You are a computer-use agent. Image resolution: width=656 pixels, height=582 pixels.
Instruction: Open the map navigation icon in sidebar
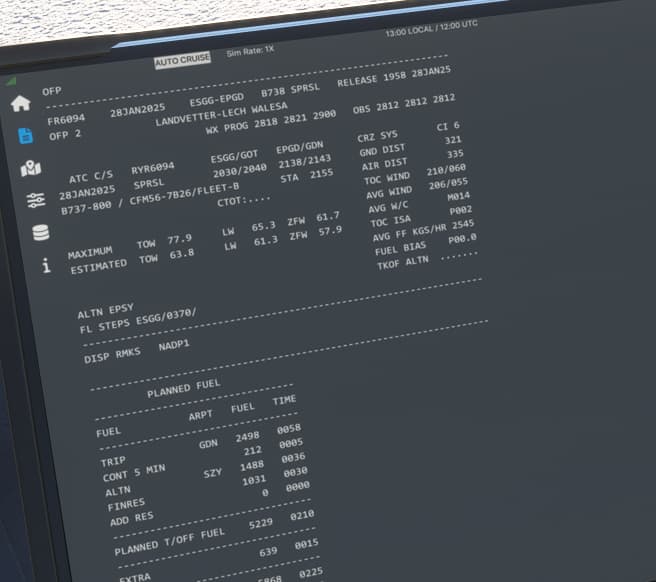click(x=31, y=168)
